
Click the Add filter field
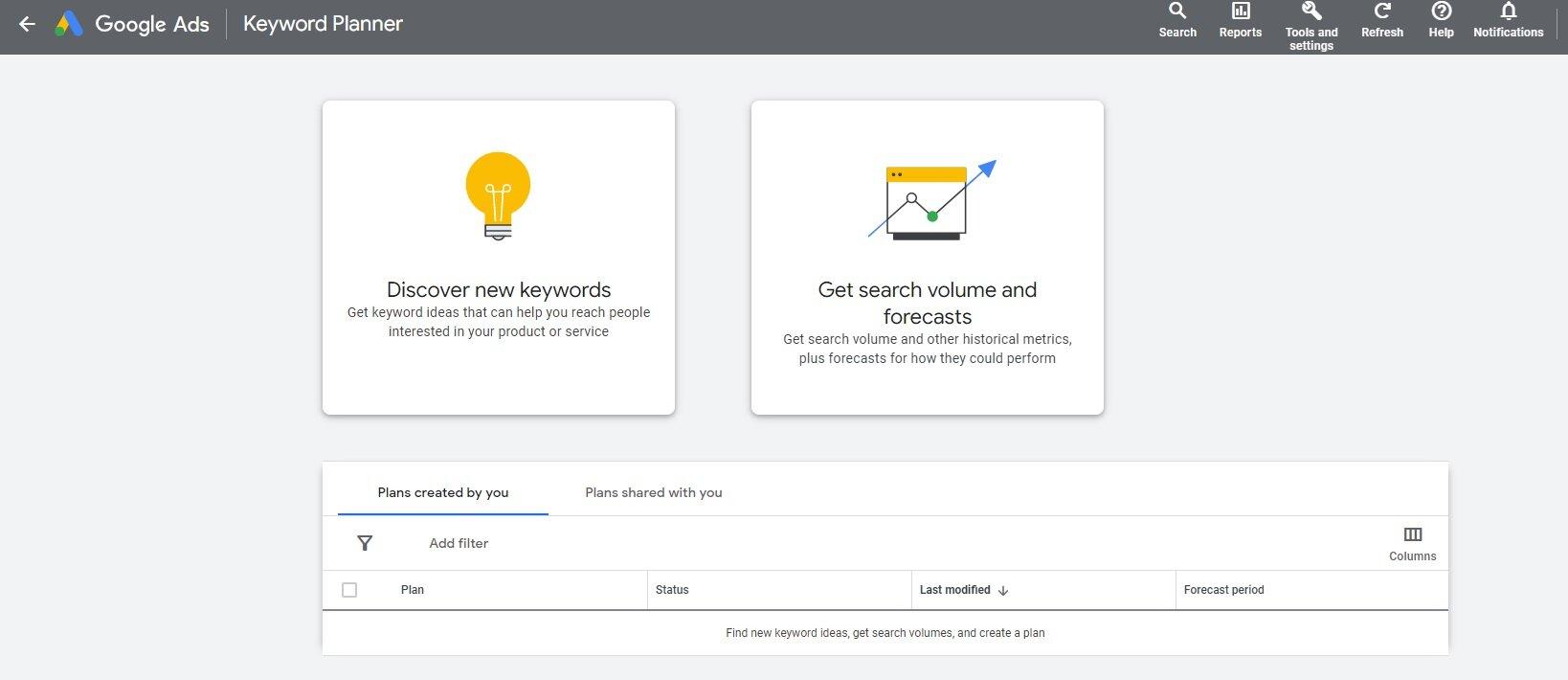(x=459, y=543)
